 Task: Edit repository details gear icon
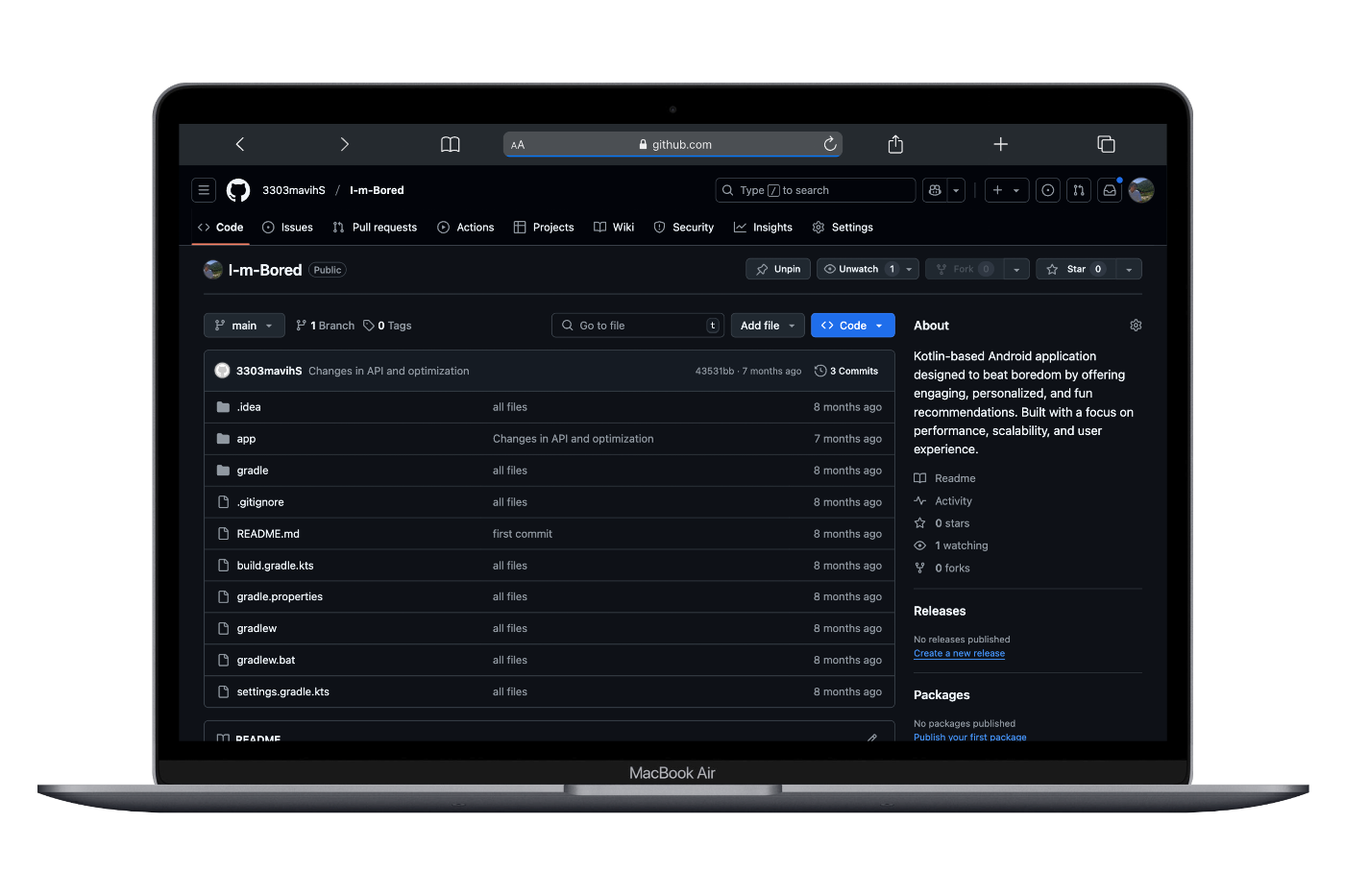click(1136, 326)
